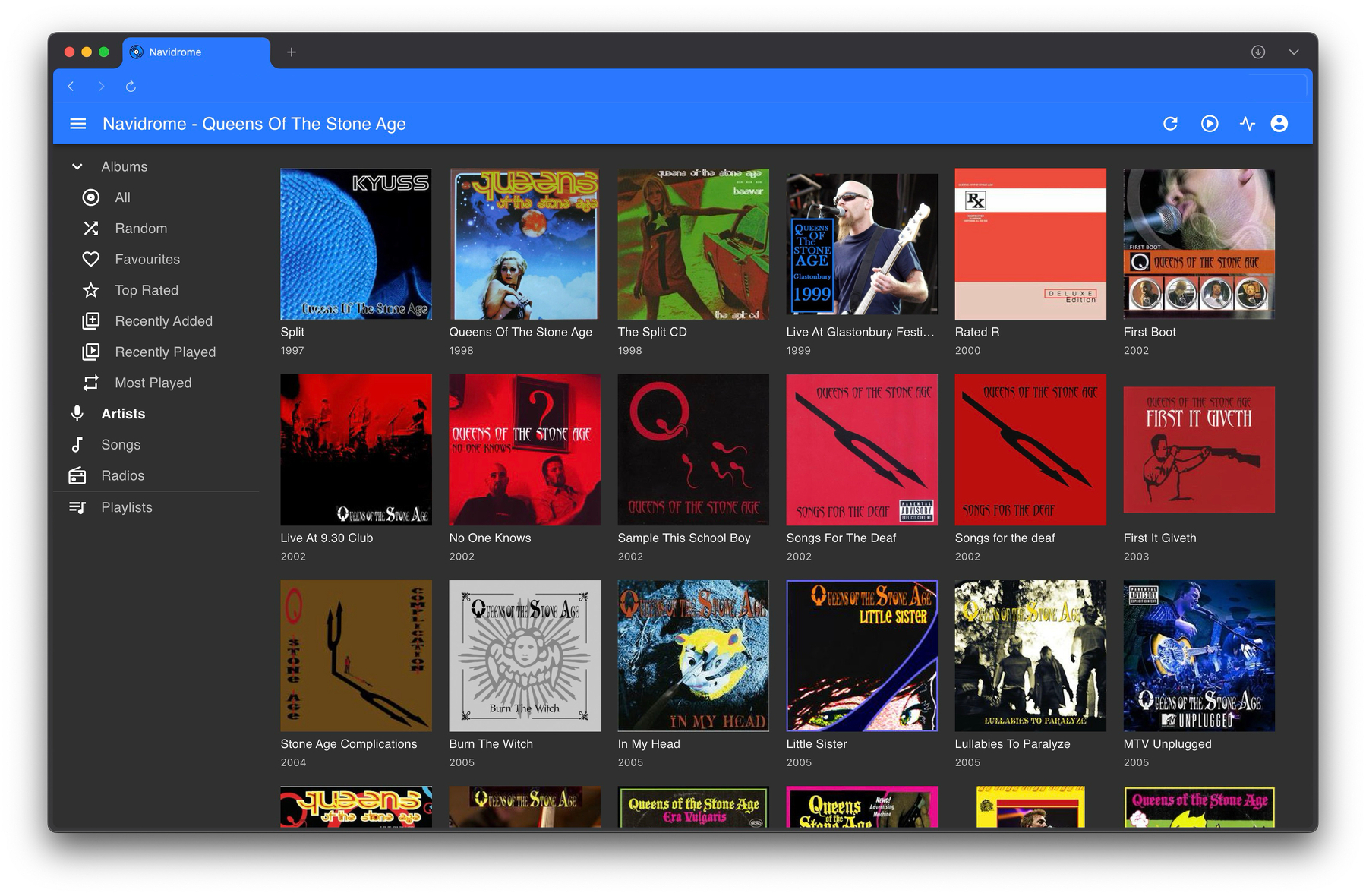Open the Playlists section
1366x896 pixels.
click(126, 506)
